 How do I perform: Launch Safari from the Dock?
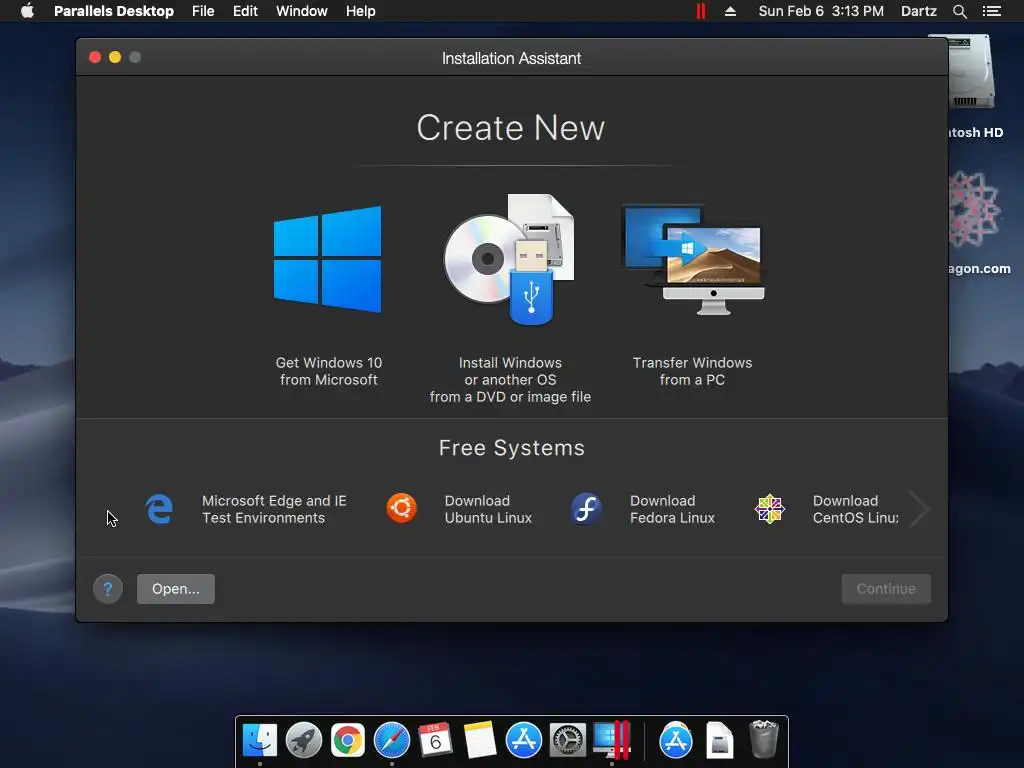(x=392, y=741)
